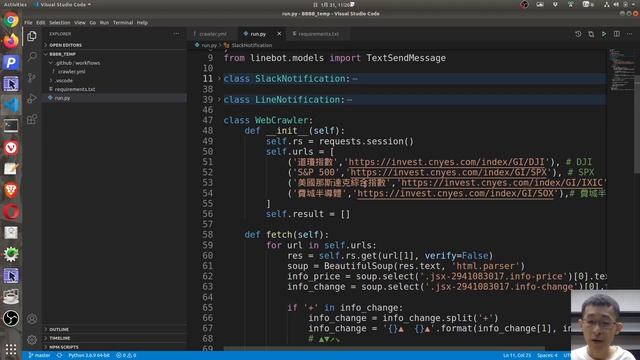
Task: Open the Edit menu
Action: click(40, 23)
